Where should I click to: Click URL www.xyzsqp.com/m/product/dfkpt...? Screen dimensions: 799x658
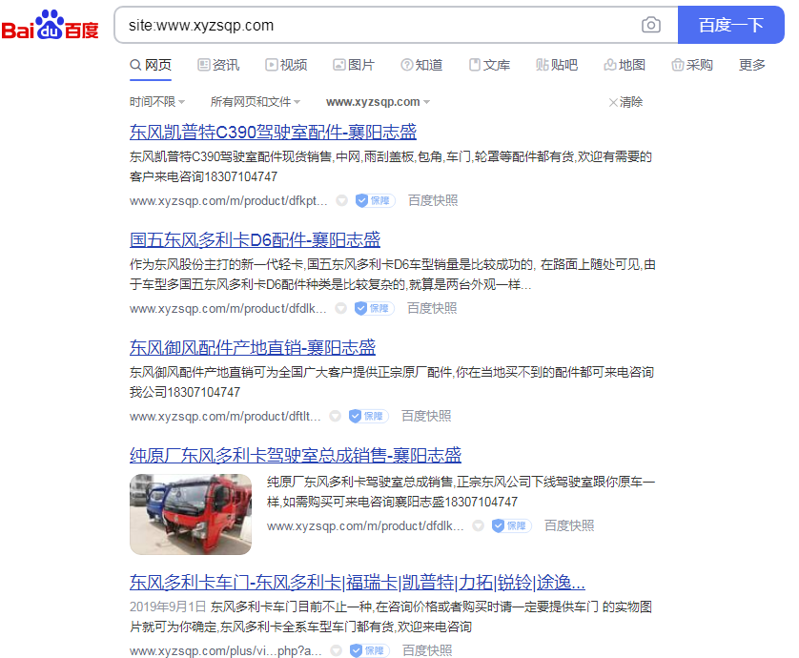click(228, 201)
